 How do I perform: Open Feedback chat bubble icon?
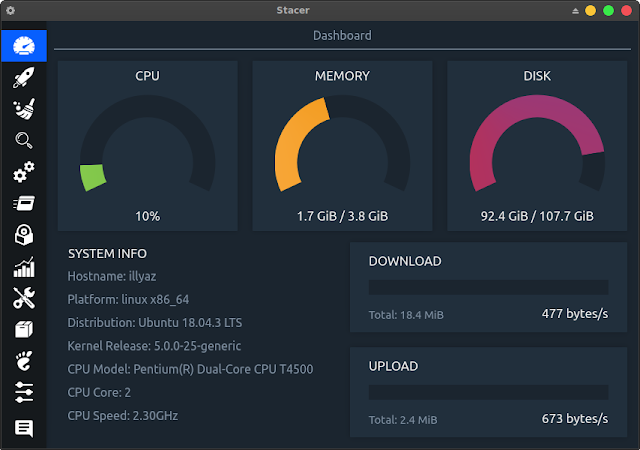pos(24,429)
